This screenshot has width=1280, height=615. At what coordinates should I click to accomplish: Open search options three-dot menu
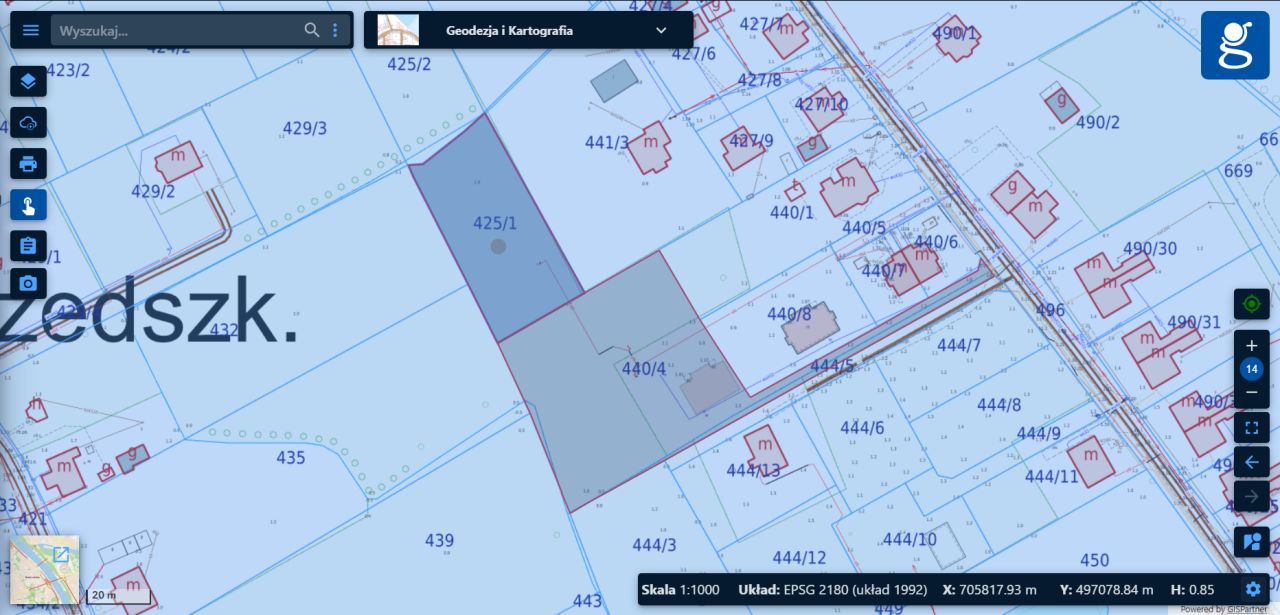pyautogui.click(x=335, y=30)
